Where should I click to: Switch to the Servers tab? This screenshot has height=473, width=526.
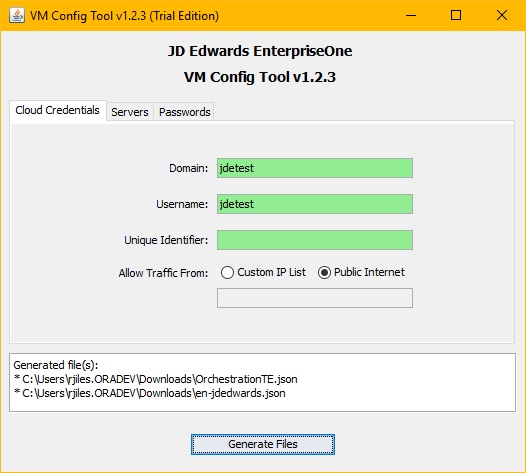point(130,112)
